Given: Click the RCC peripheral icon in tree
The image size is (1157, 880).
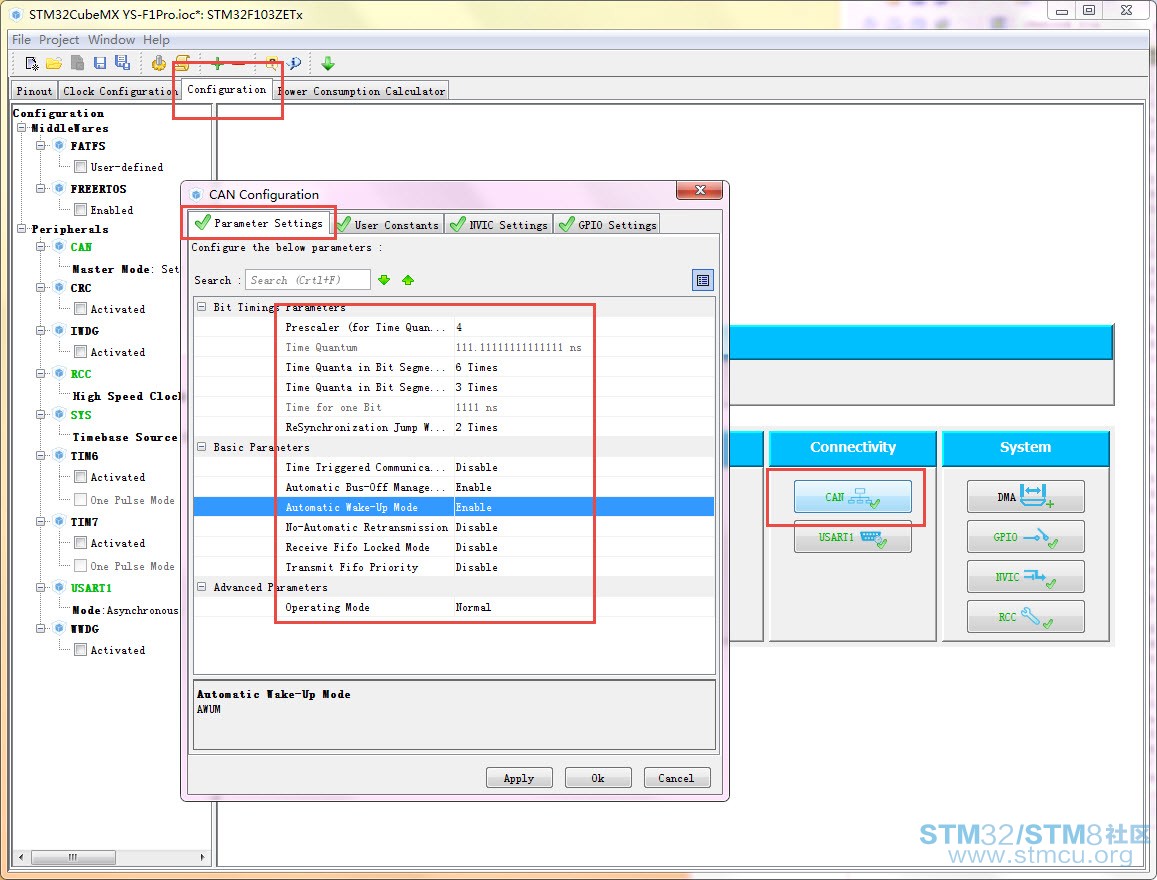Looking at the screenshot, I should pos(60,373).
